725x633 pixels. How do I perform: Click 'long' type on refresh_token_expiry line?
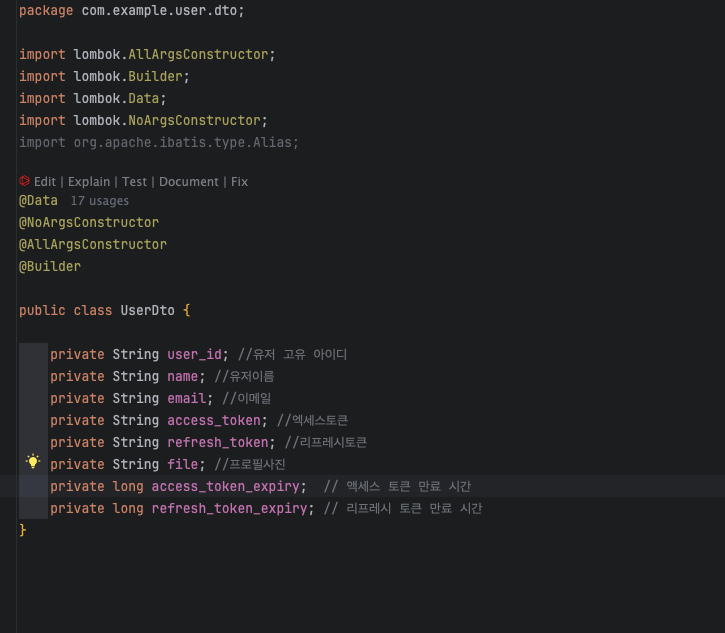[x=128, y=509]
